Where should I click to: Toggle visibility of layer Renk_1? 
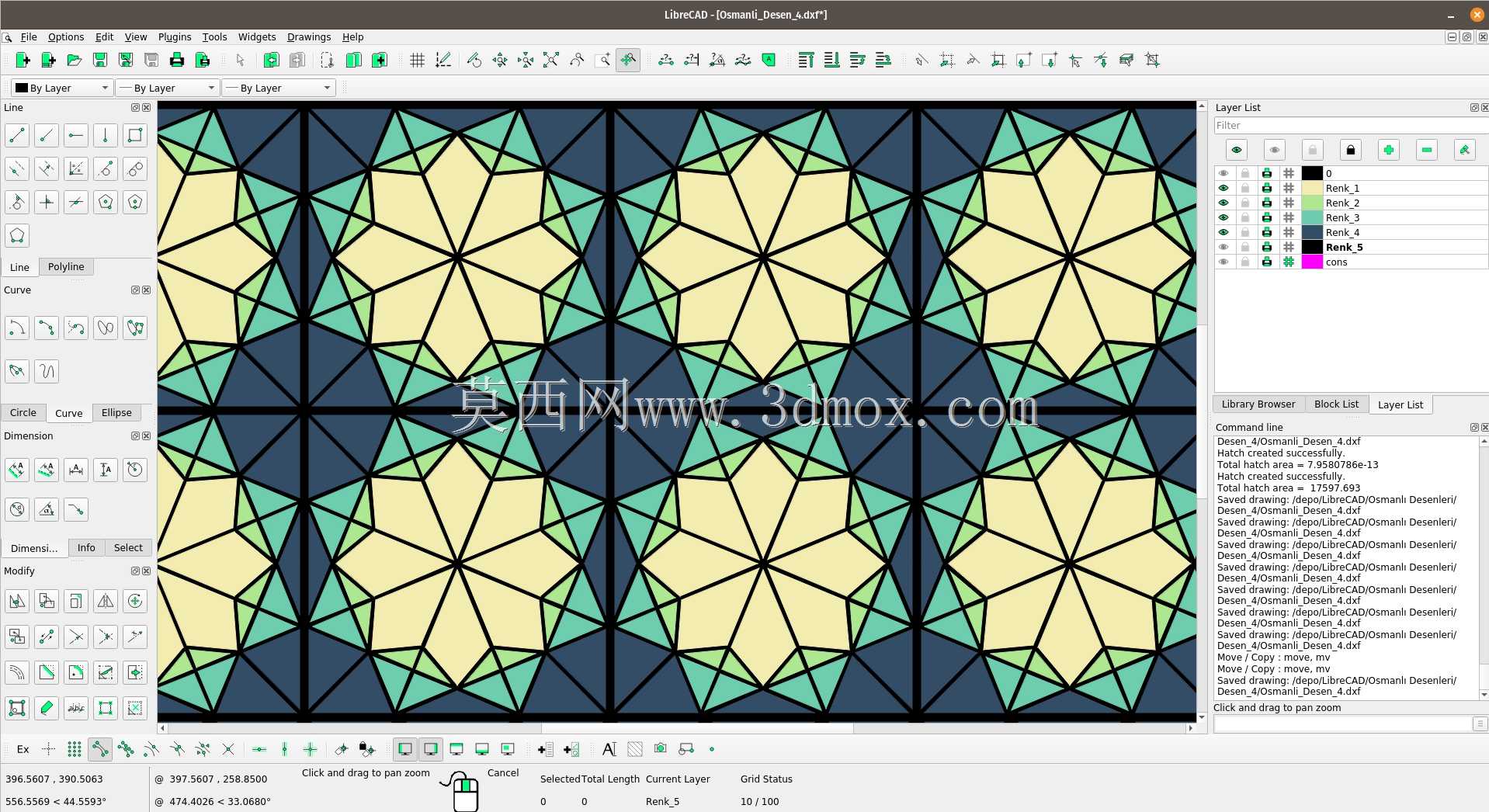[x=1223, y=188]
